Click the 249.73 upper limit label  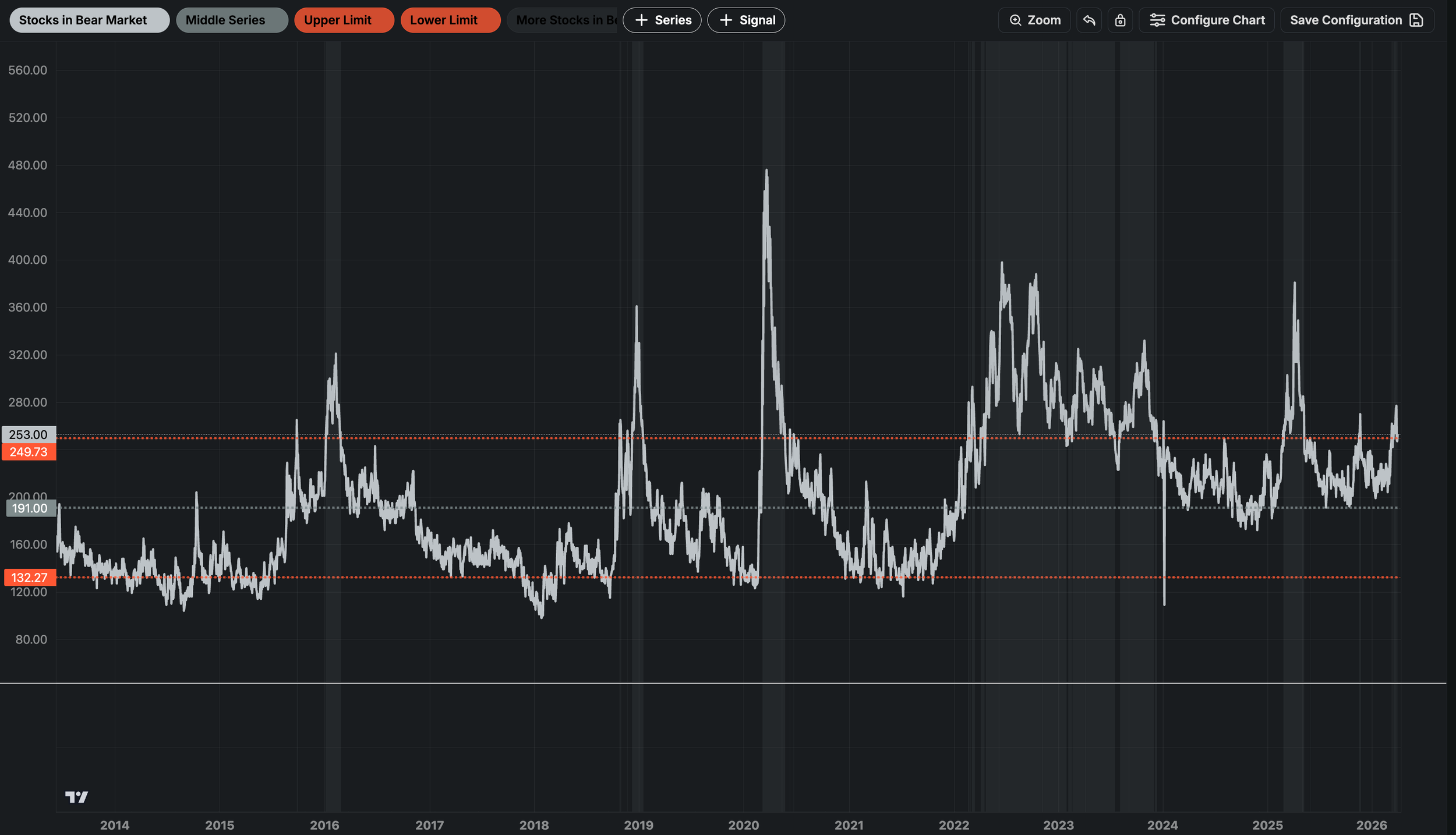pyautogui.click(x=29, y=452)
